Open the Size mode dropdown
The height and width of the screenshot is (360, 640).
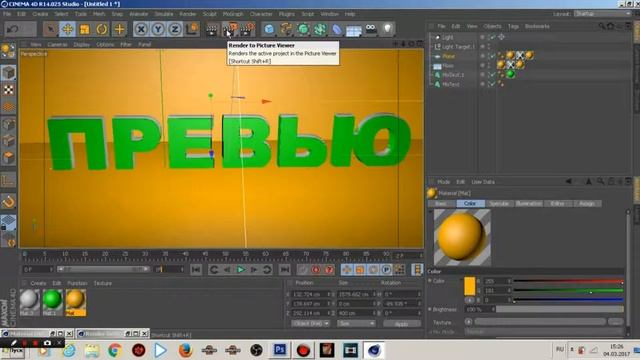pyautogui.click(x=356, y=323)
